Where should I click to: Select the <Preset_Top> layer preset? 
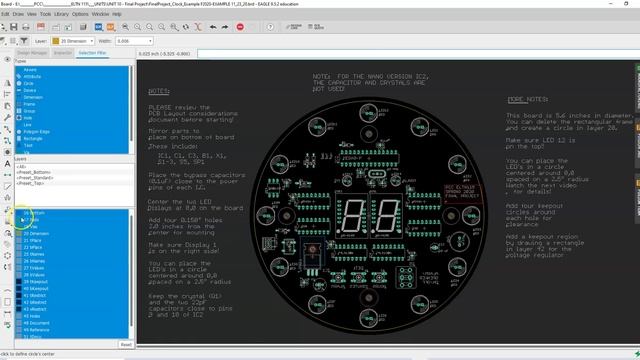30,183
